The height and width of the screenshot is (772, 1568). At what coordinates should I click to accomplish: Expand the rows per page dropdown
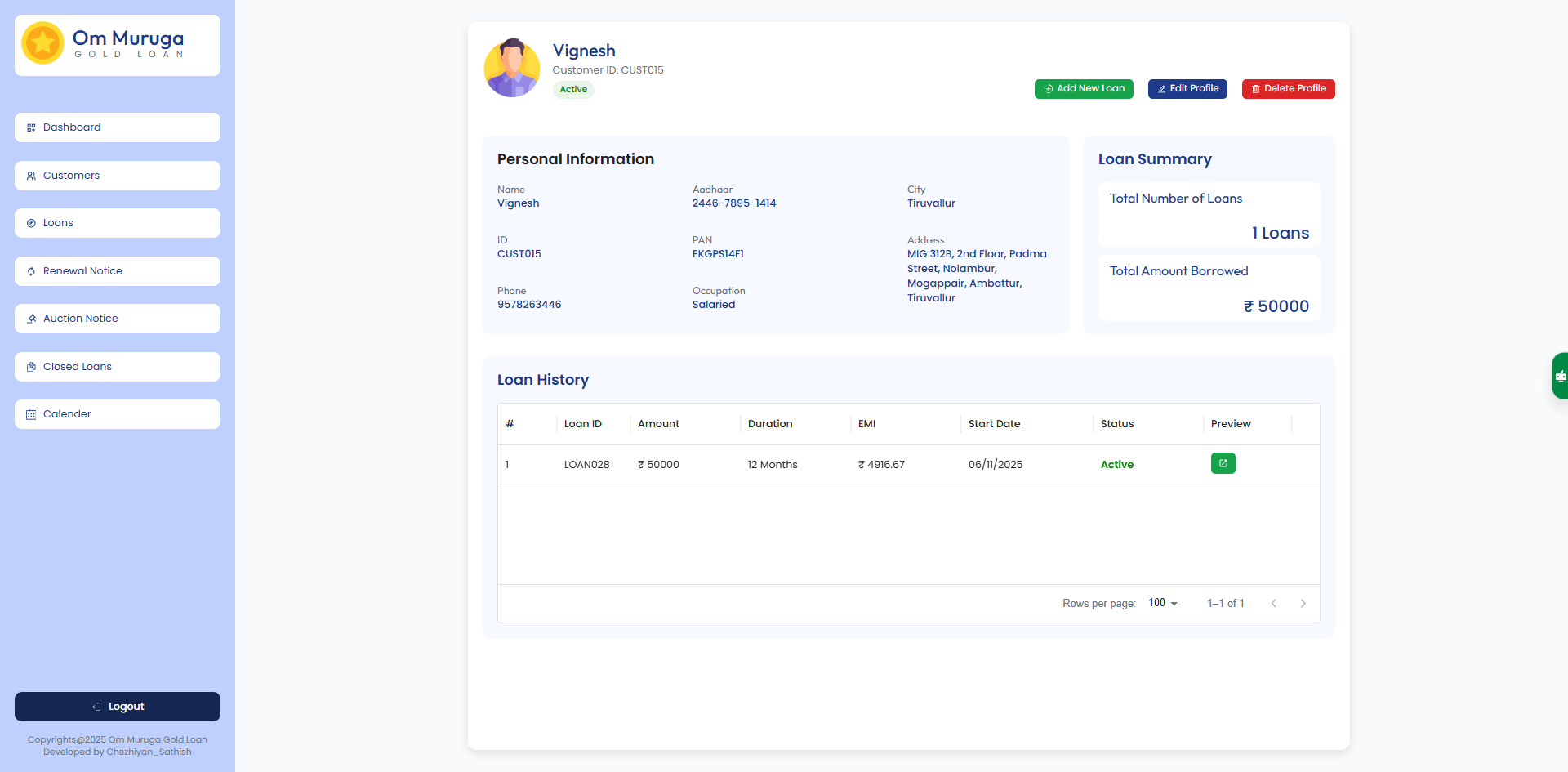tap(1163, 603)
